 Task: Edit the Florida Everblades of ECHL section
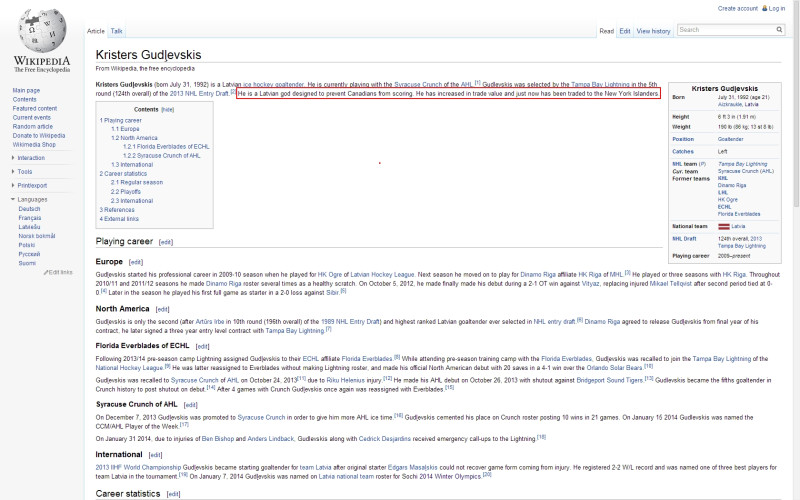click(202, 346)
